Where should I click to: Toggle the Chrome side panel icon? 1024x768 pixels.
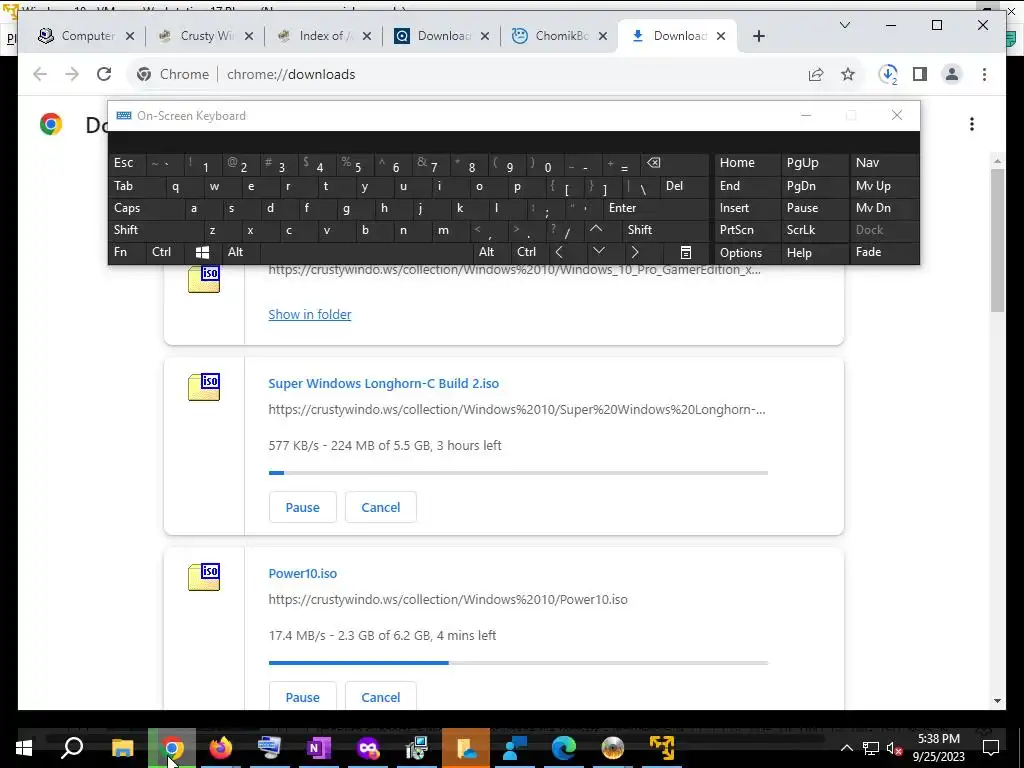pos(920,74)
